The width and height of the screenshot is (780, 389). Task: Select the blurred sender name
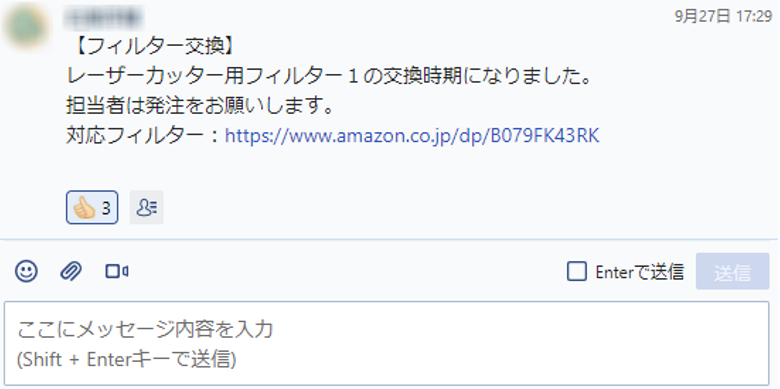tap(103, 17)
